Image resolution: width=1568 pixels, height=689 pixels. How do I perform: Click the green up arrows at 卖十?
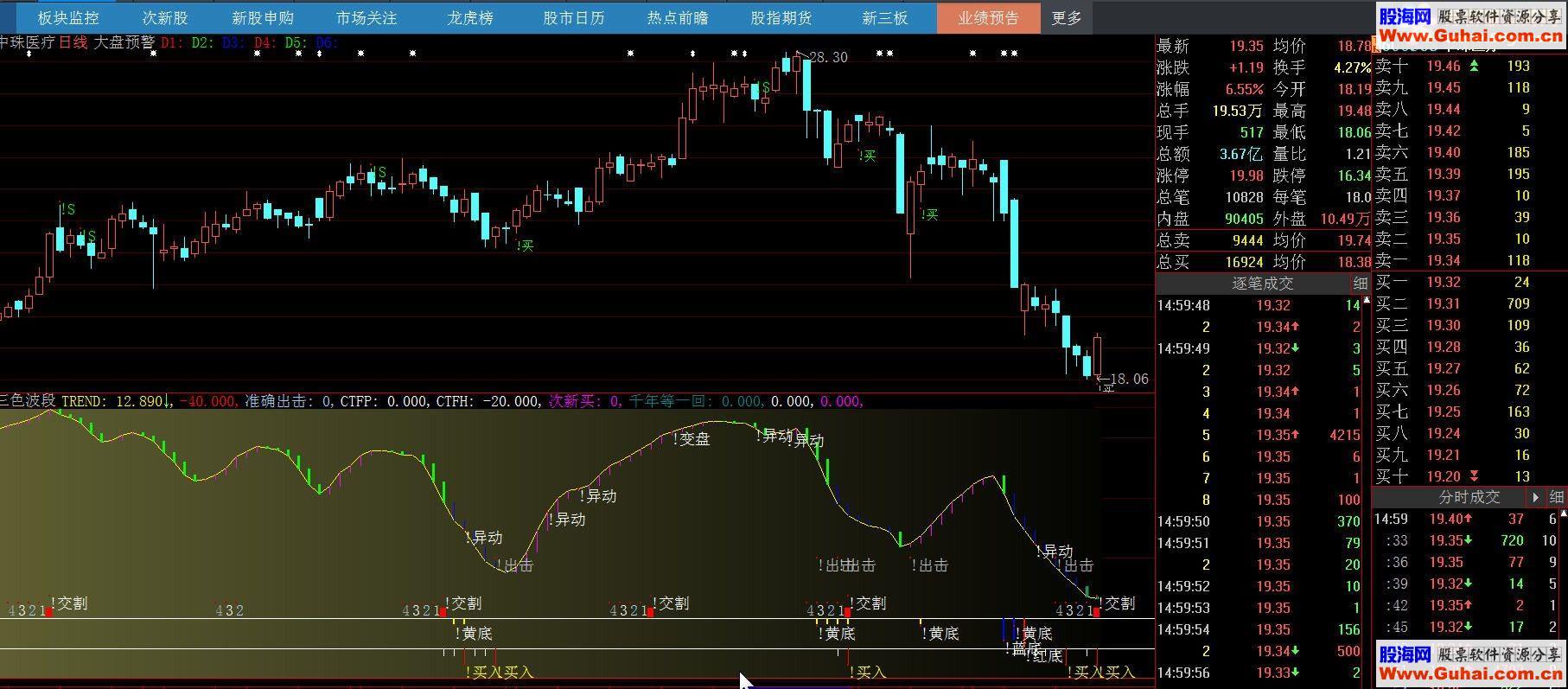(1474, 66)
